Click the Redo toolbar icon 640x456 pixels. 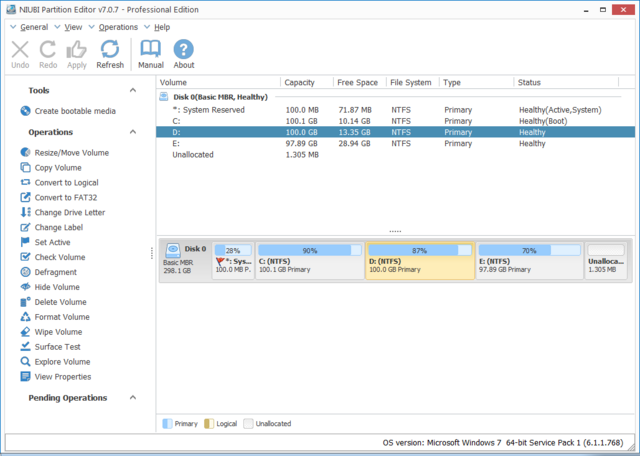point(48,50)
